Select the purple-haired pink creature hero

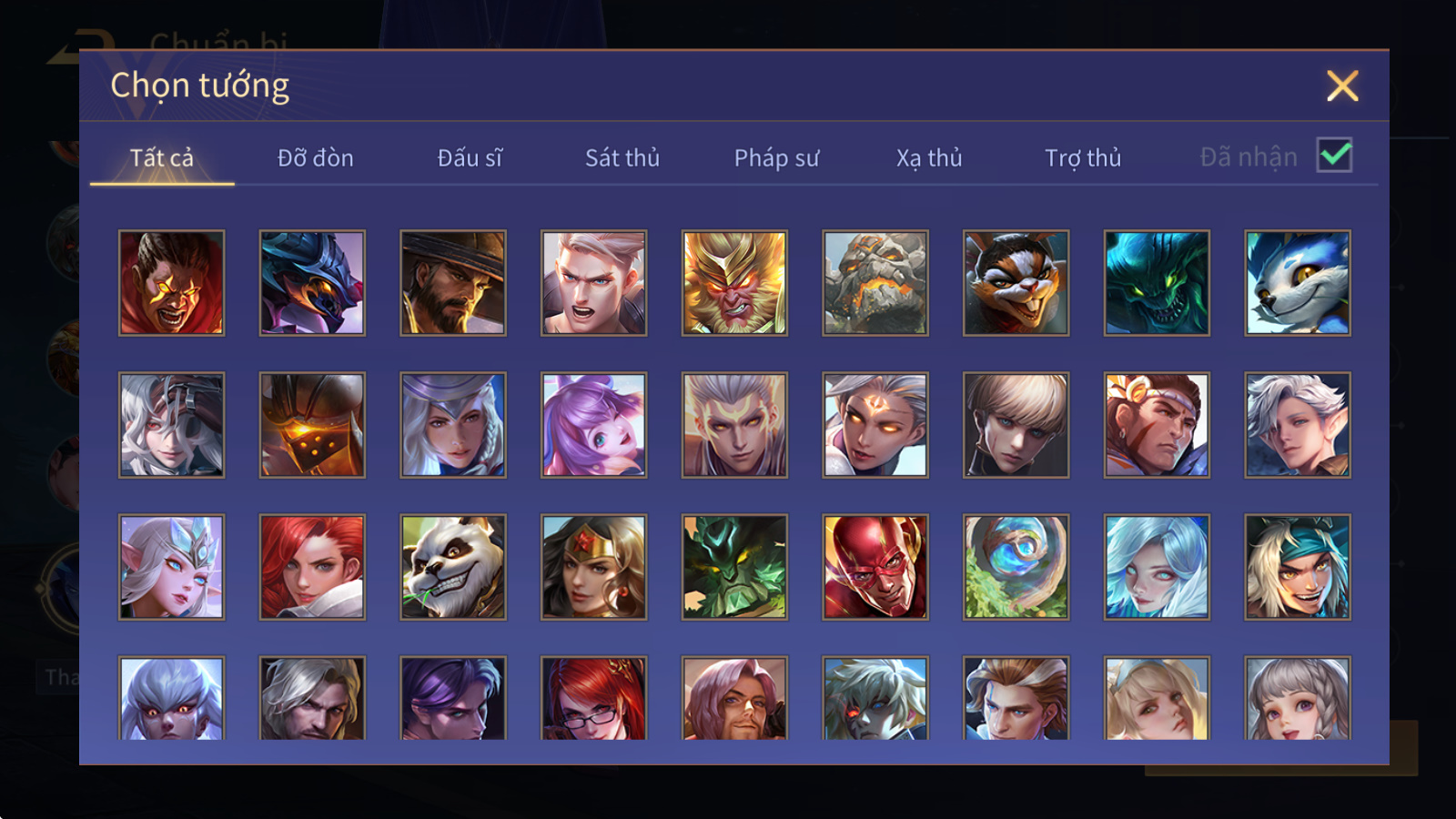coord(594,425)
